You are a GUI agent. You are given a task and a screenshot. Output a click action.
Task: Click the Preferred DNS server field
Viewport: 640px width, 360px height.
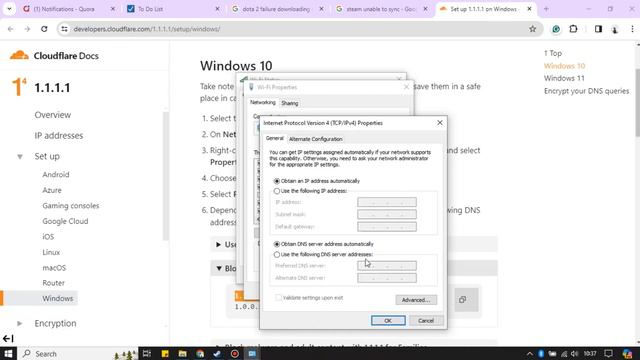coord(387,266)
